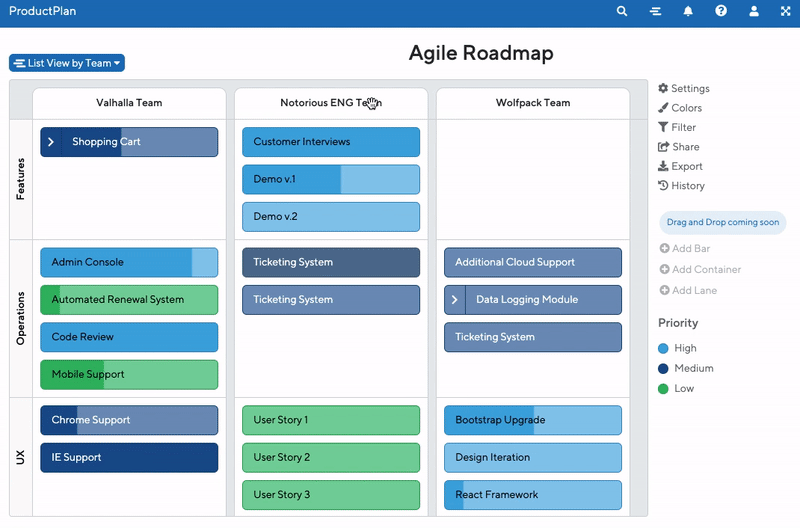Open the User Story 1 bar

click(x=331, y=420)
